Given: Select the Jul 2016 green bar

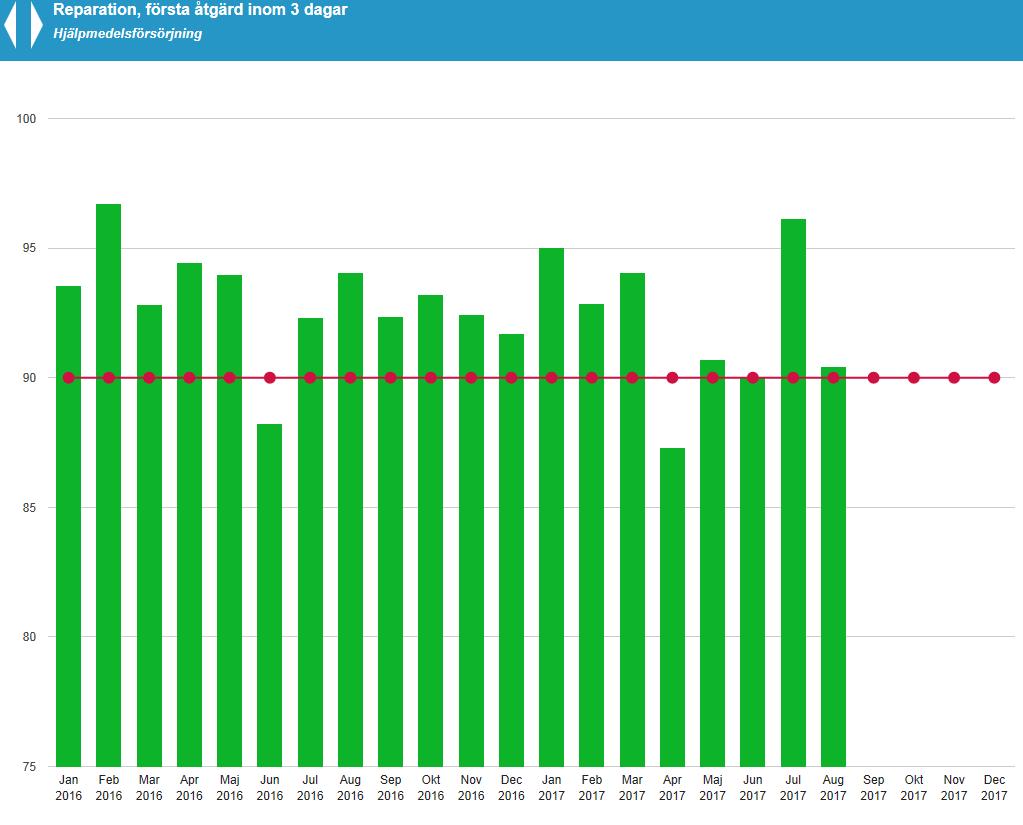Looking at the screenshot, I should point(310,542).
